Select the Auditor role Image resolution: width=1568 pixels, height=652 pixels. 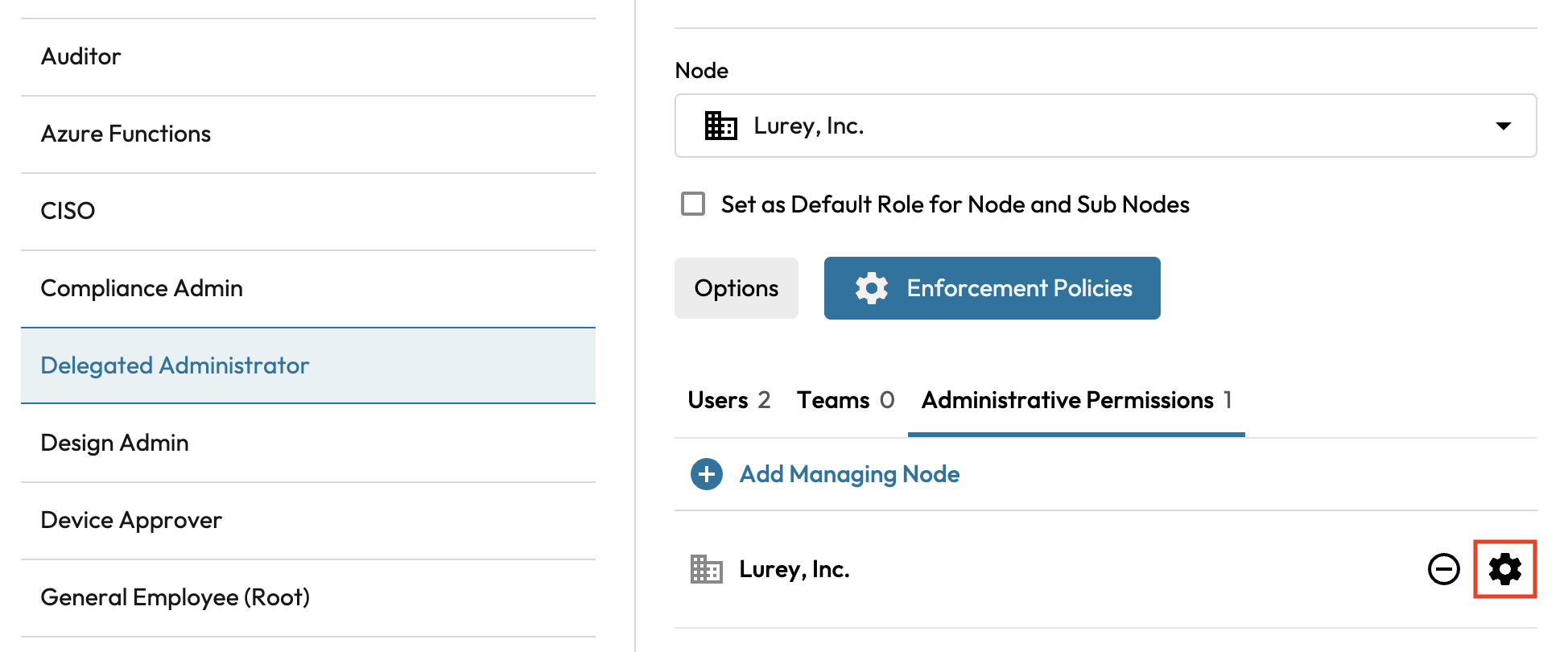coord(80,56)
